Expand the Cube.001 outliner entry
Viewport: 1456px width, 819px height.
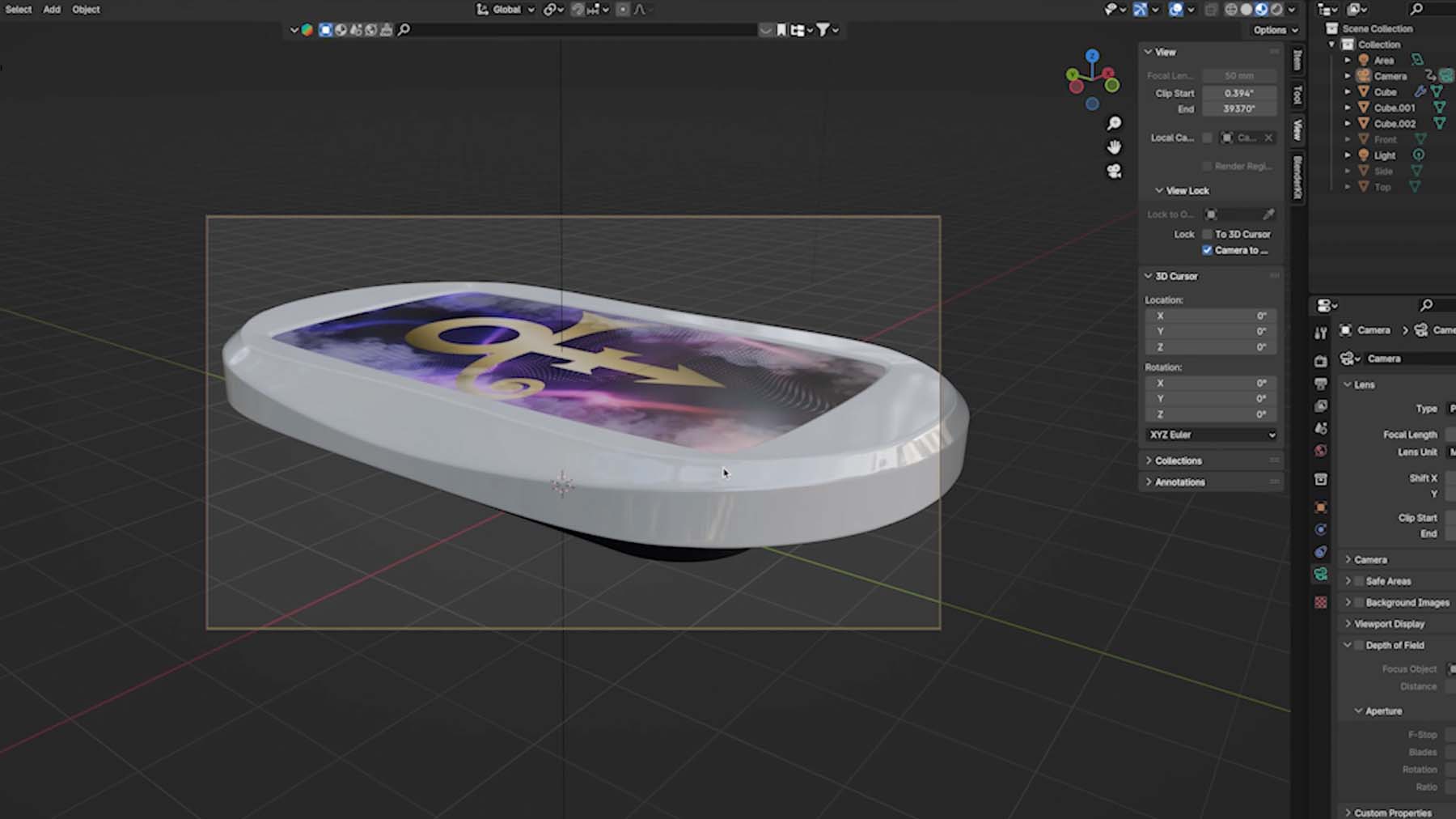[1348, 108]
